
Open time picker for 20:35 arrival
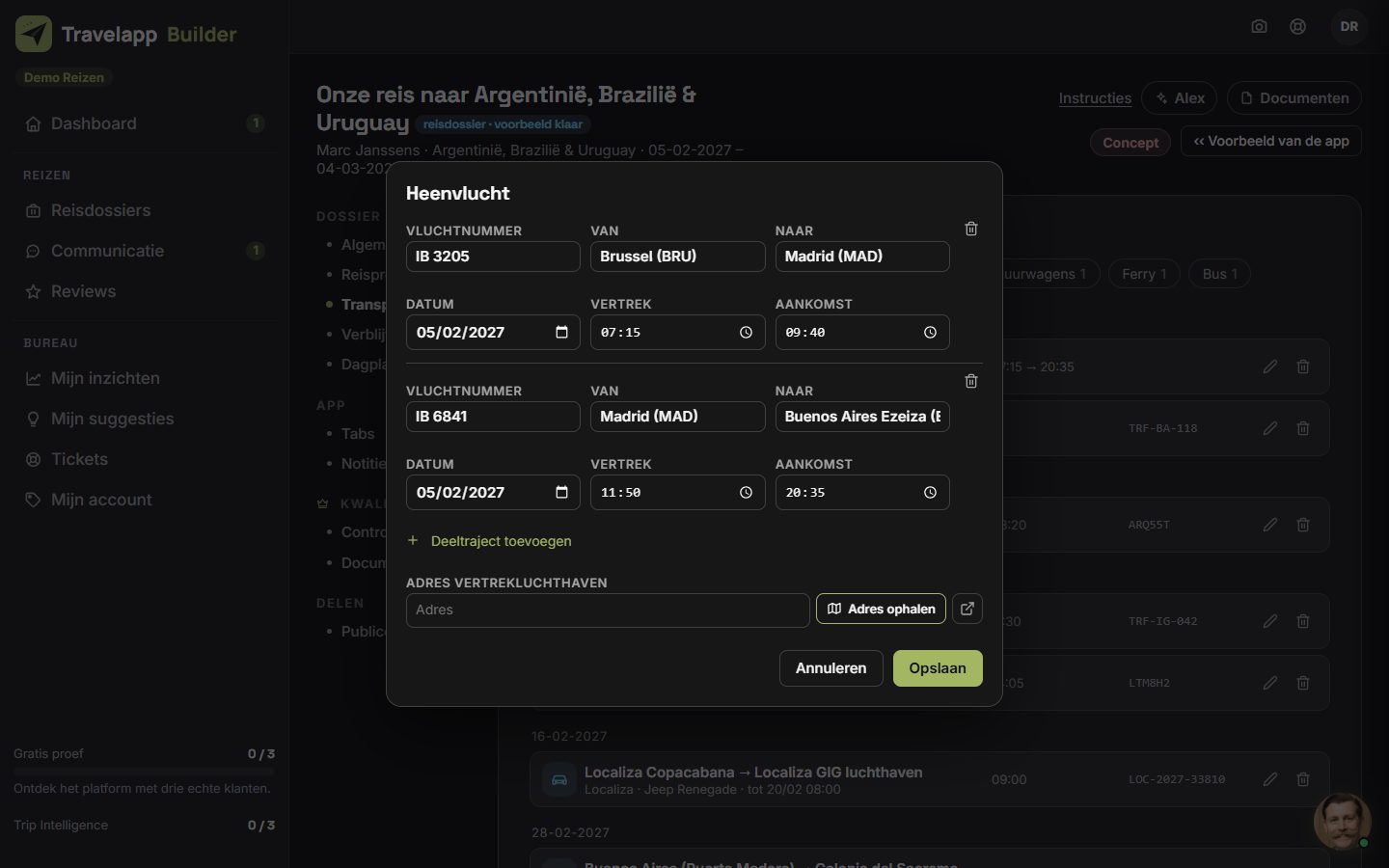click(930, 493)
